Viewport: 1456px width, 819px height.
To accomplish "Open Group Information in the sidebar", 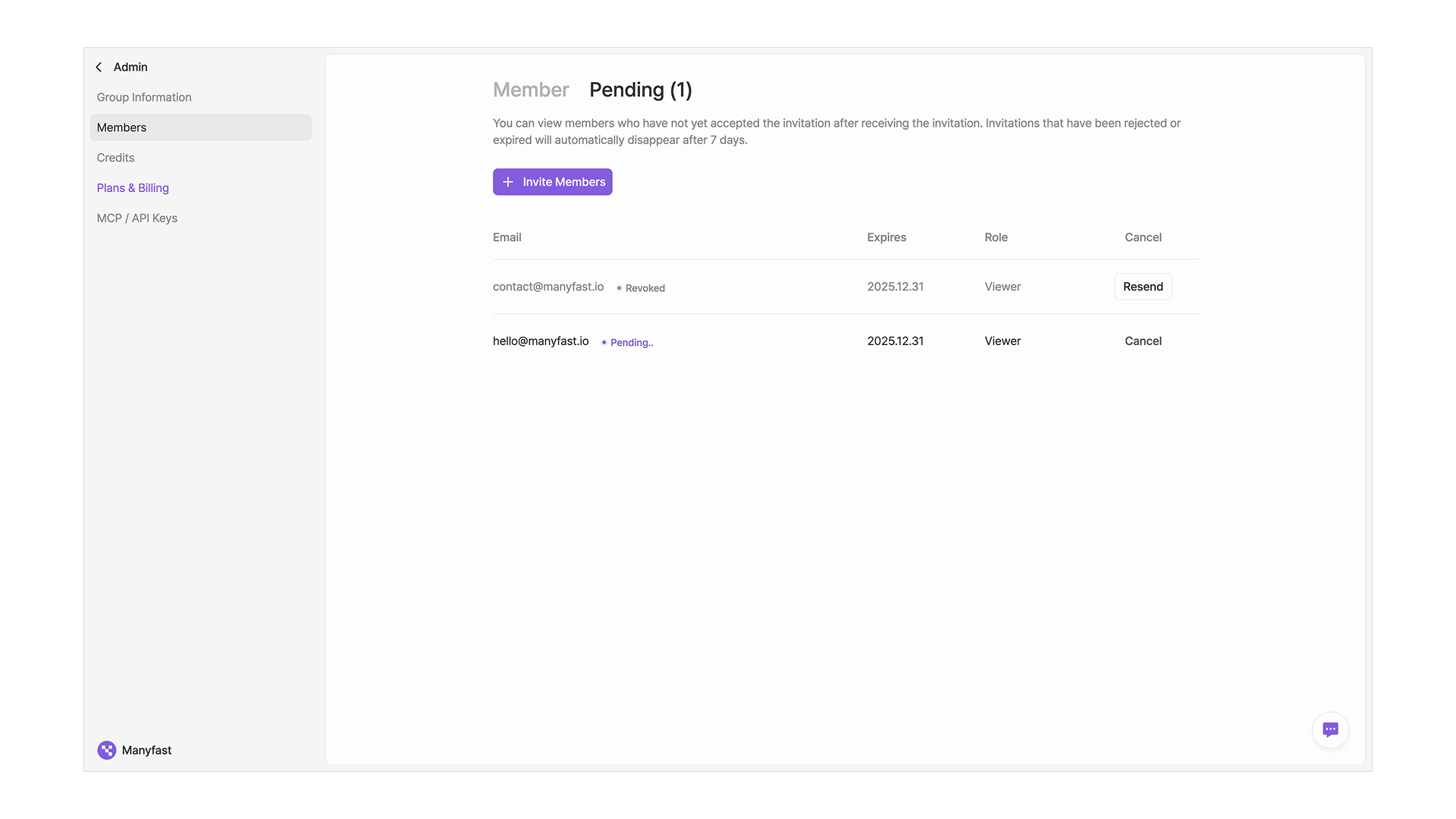I will [144, 97].
